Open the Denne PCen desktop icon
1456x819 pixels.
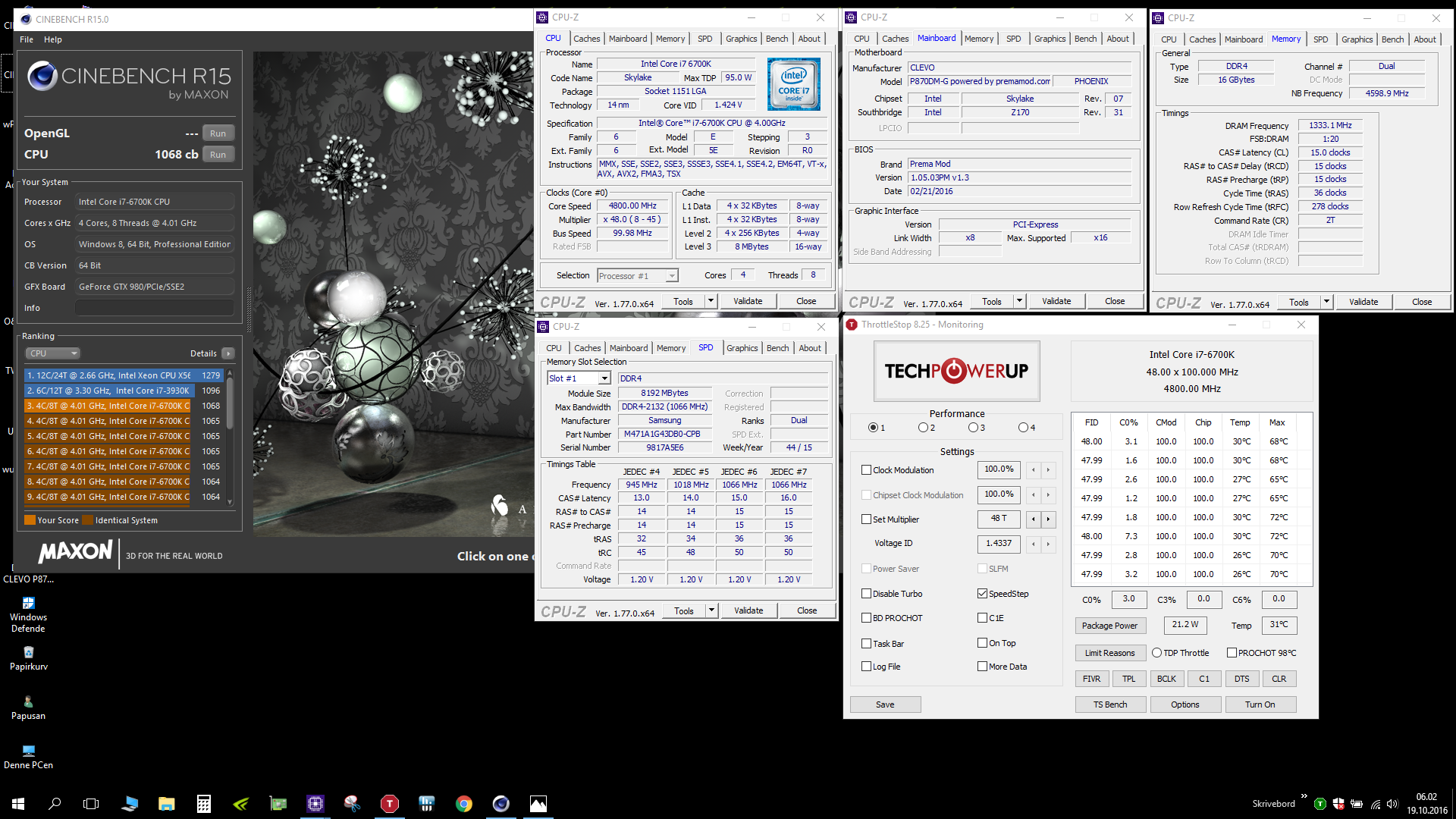coord(28,758)
